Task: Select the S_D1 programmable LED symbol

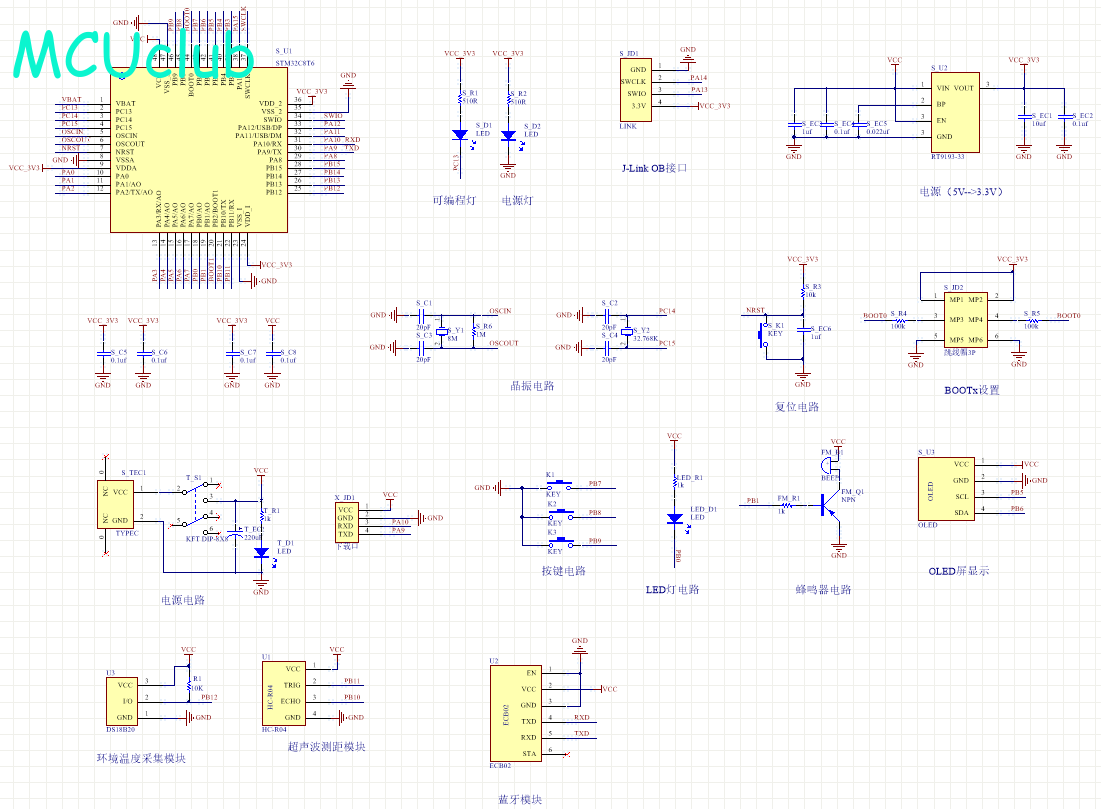Action: pyautogui.click(x=461, y=135)
